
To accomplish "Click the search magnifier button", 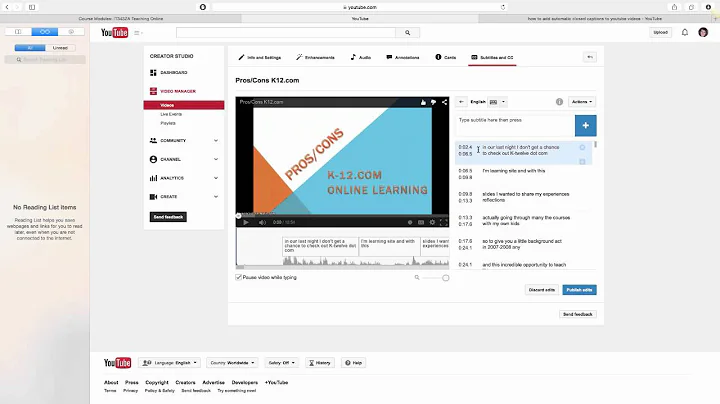I will [x=407, y=33].
